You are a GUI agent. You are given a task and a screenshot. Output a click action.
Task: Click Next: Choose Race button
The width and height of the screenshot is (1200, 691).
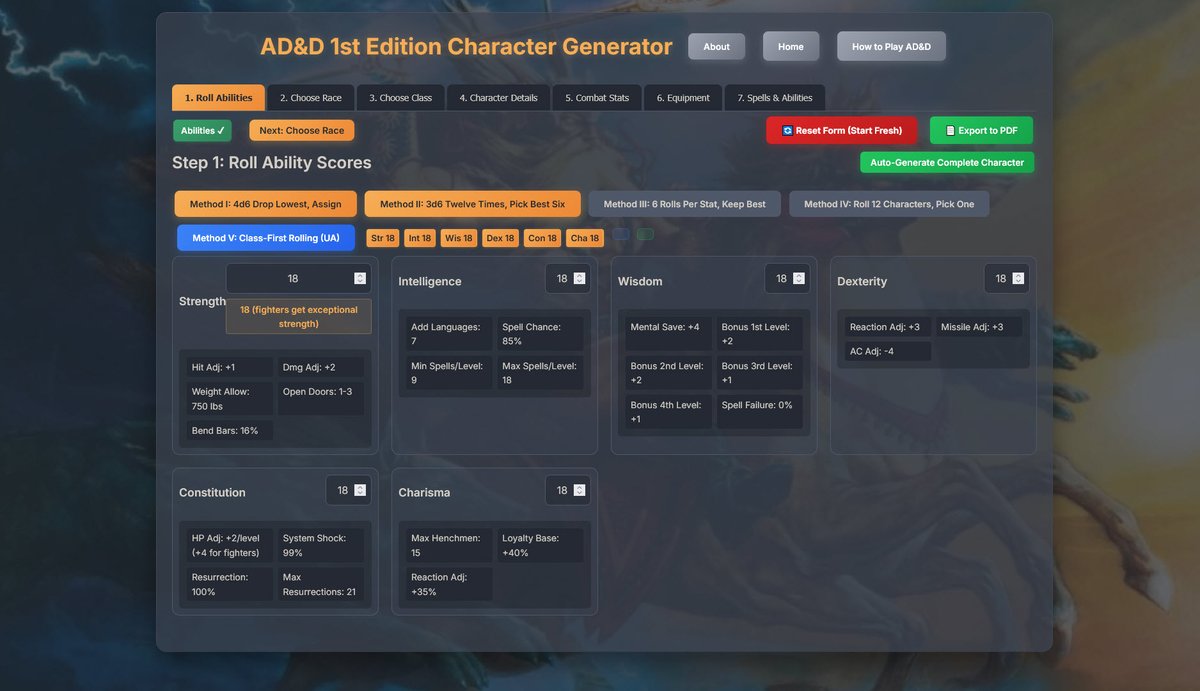pyautogui.click(x=301, y=130)
